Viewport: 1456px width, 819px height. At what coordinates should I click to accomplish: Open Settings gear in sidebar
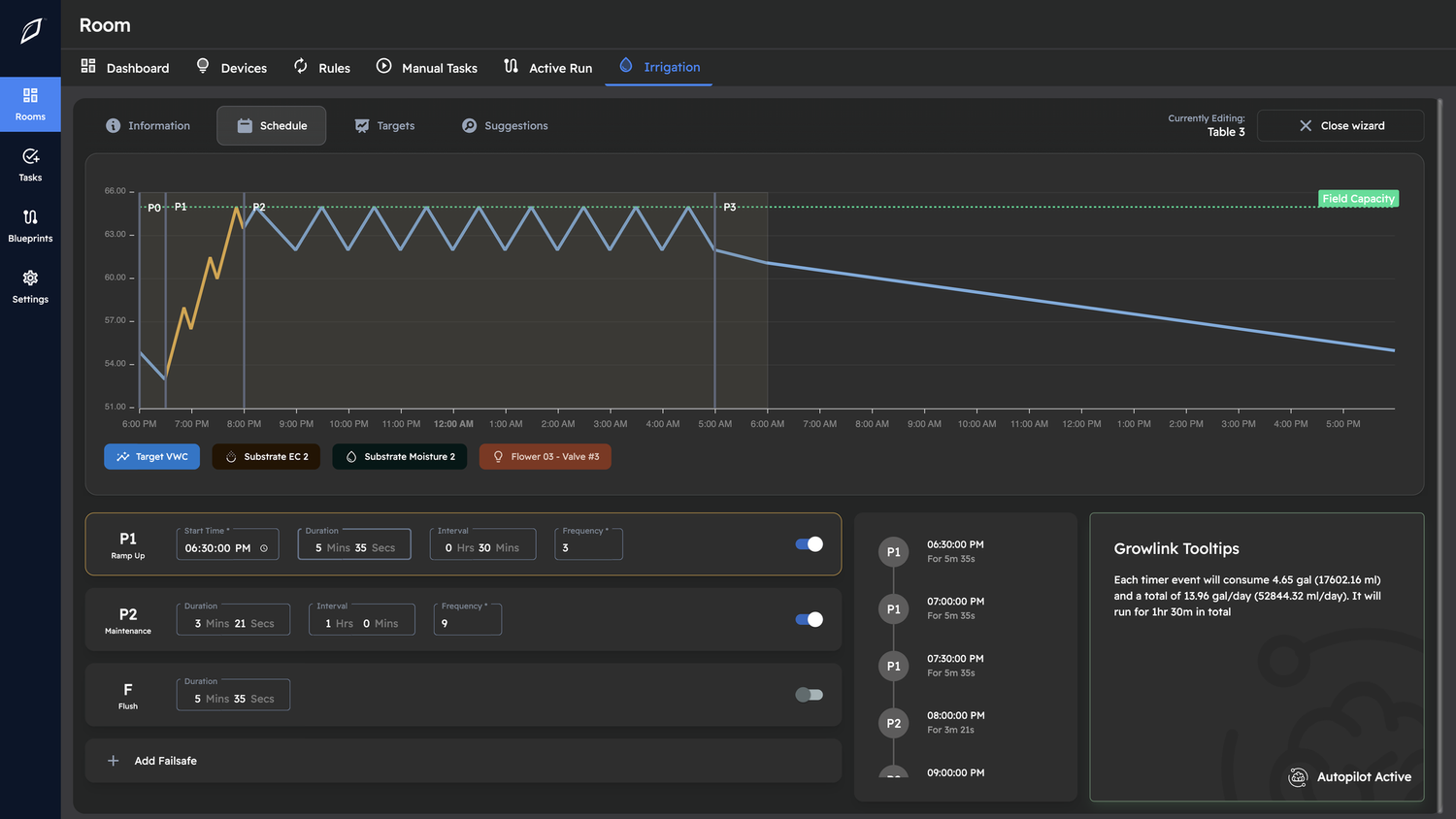point(30,287)
